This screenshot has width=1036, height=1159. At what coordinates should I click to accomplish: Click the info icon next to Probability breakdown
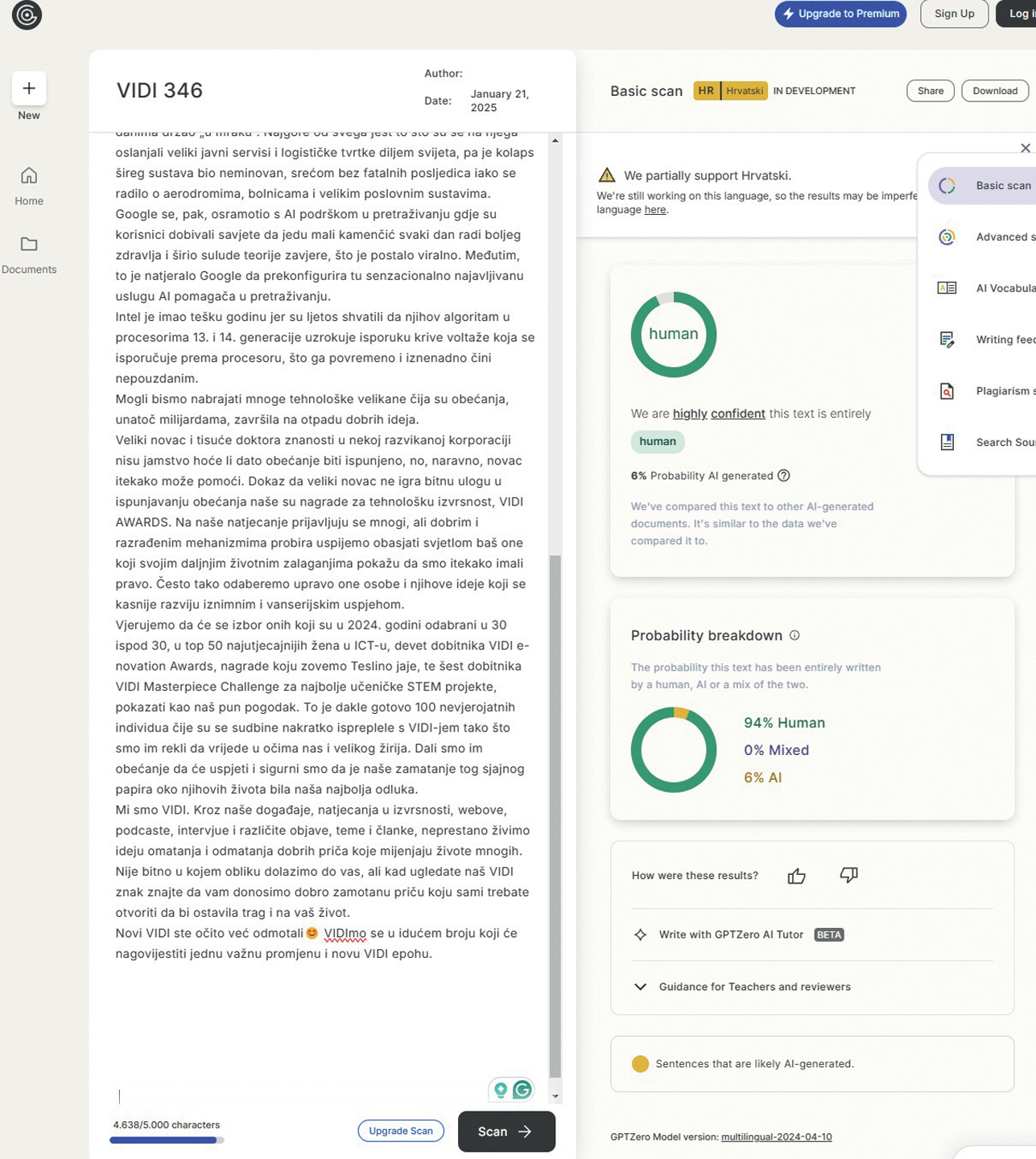point(795,635)
